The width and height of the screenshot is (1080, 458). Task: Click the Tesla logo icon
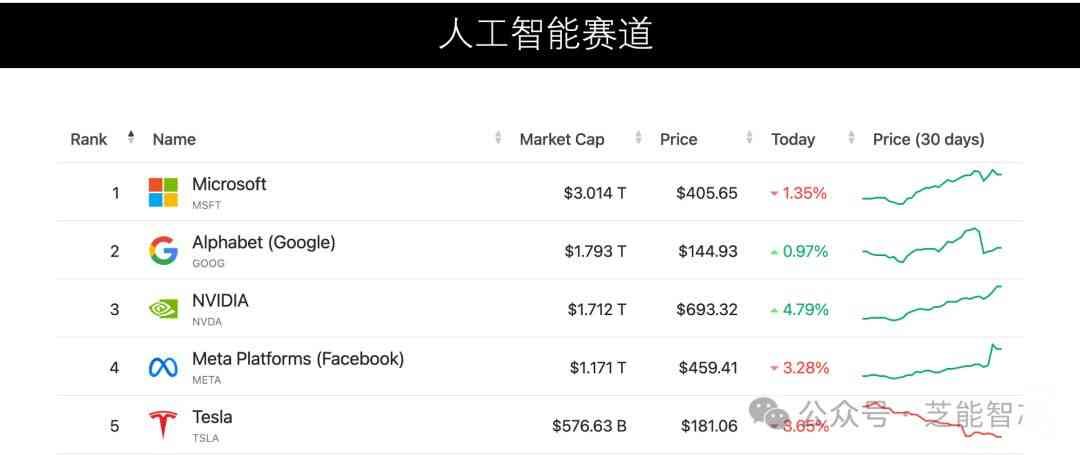(163, 425)
